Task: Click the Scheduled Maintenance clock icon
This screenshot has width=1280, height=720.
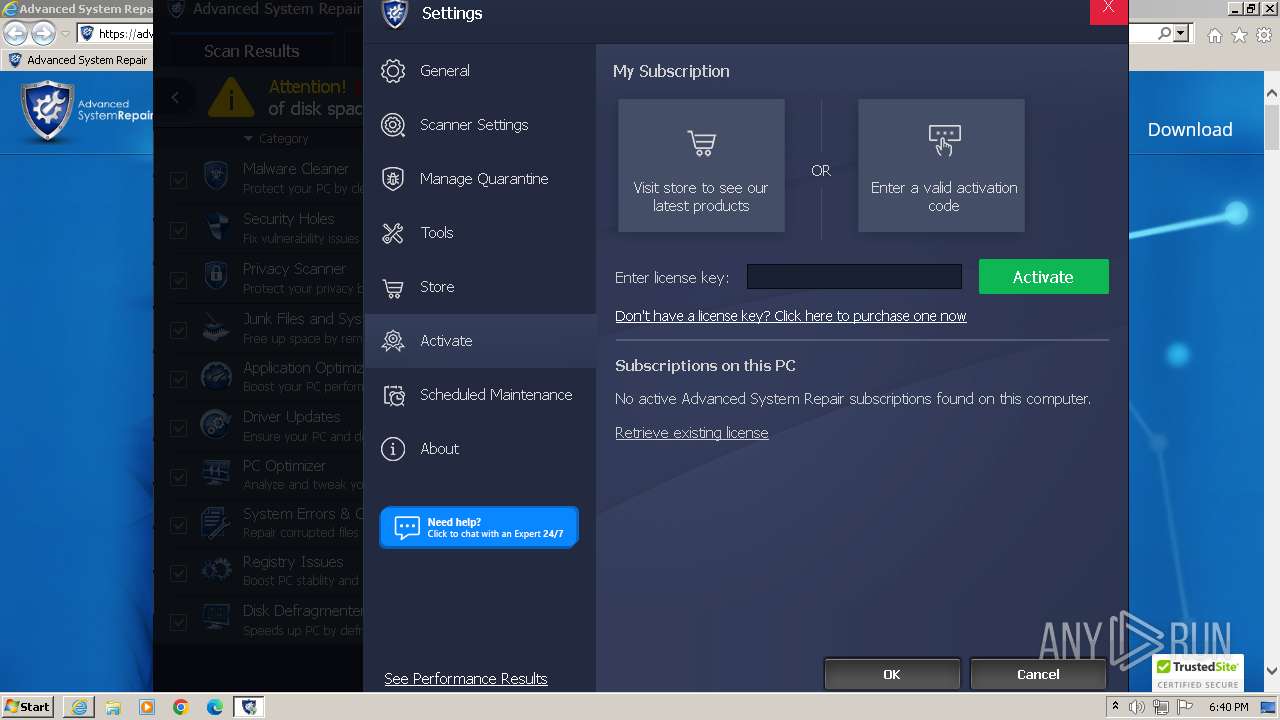Action: click(x=393, y=396)
